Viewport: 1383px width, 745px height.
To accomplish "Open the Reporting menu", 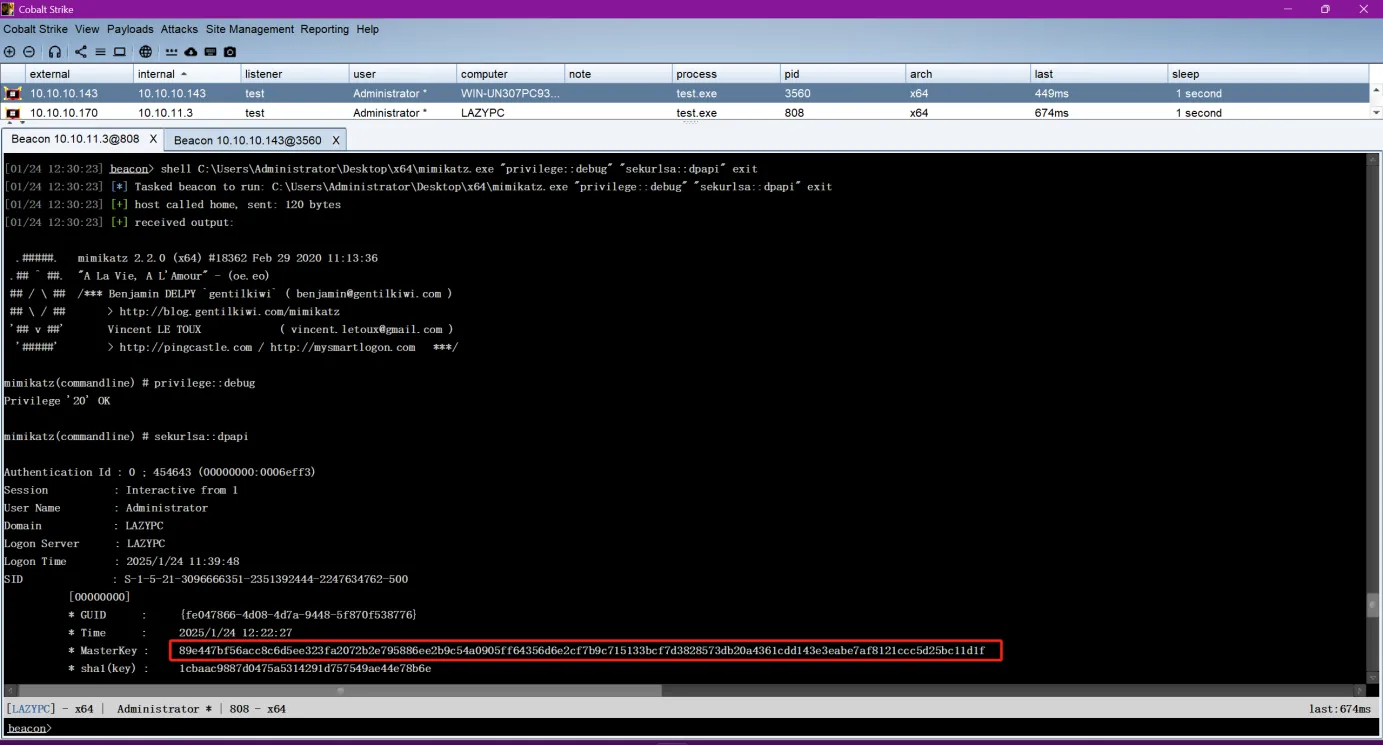I will [x=325, y=29].
